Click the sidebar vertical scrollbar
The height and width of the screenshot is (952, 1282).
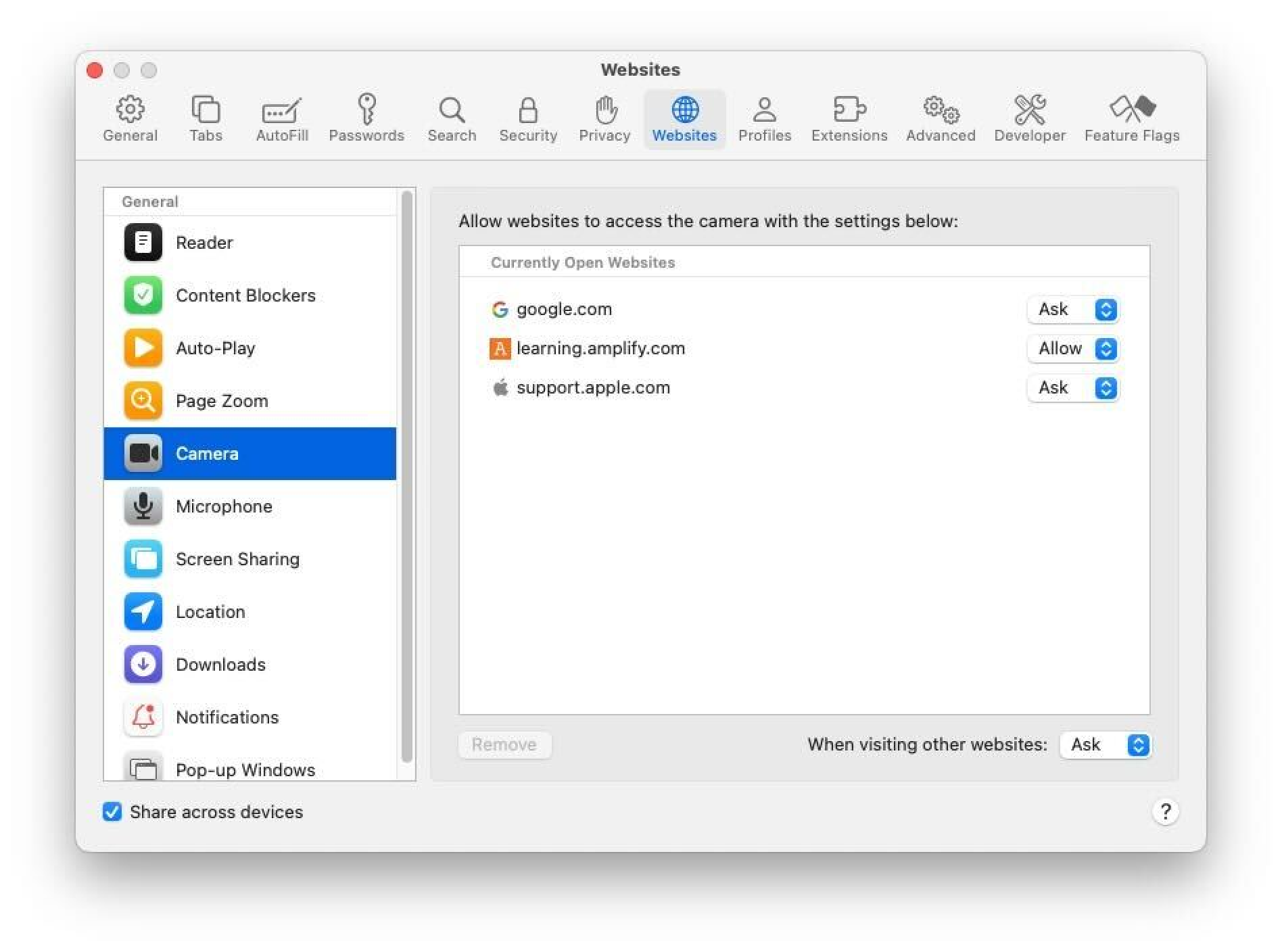coord(406,473)
